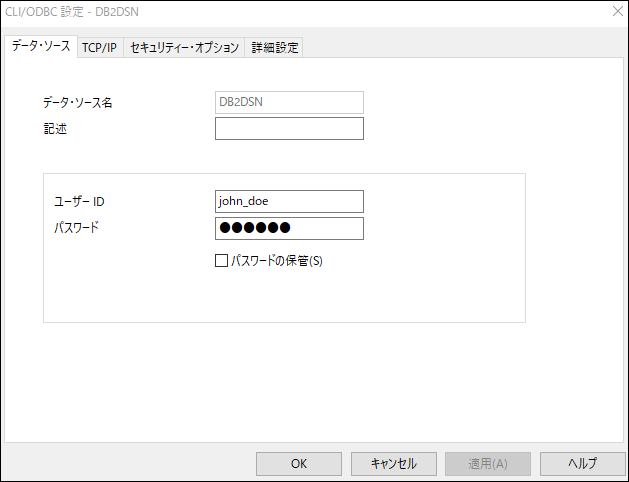Viewport: 629px width, 482px height.
Task: Open help with the ヘルプ button
Action: click(x=582, y=464)
